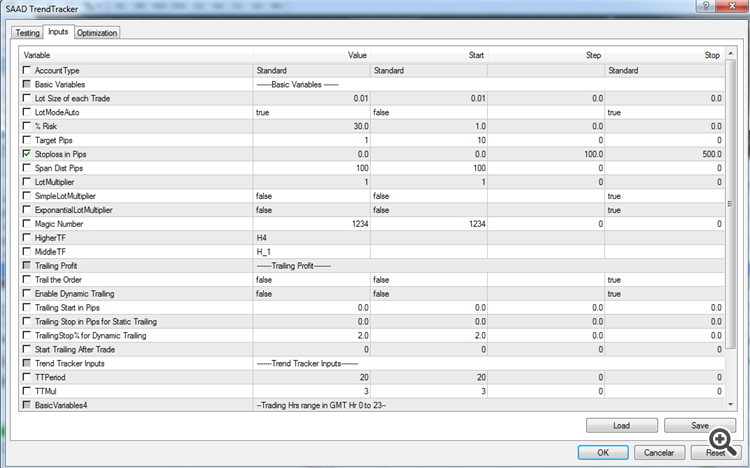750x468 pixels.
Task: Open MiddleTF value H_1
Action: pos(312,252)
